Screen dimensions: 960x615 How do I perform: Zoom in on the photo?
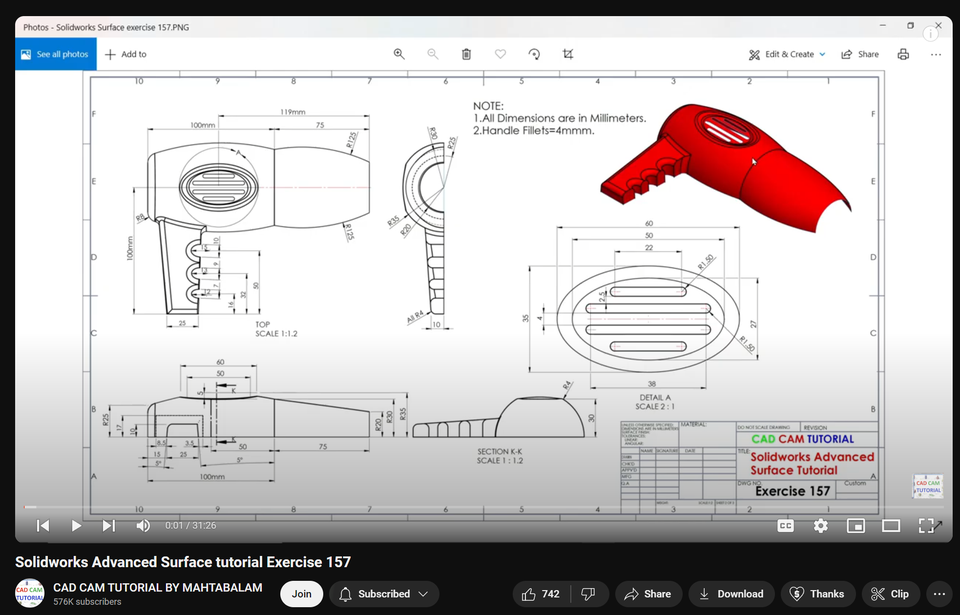tap(399, 54)
